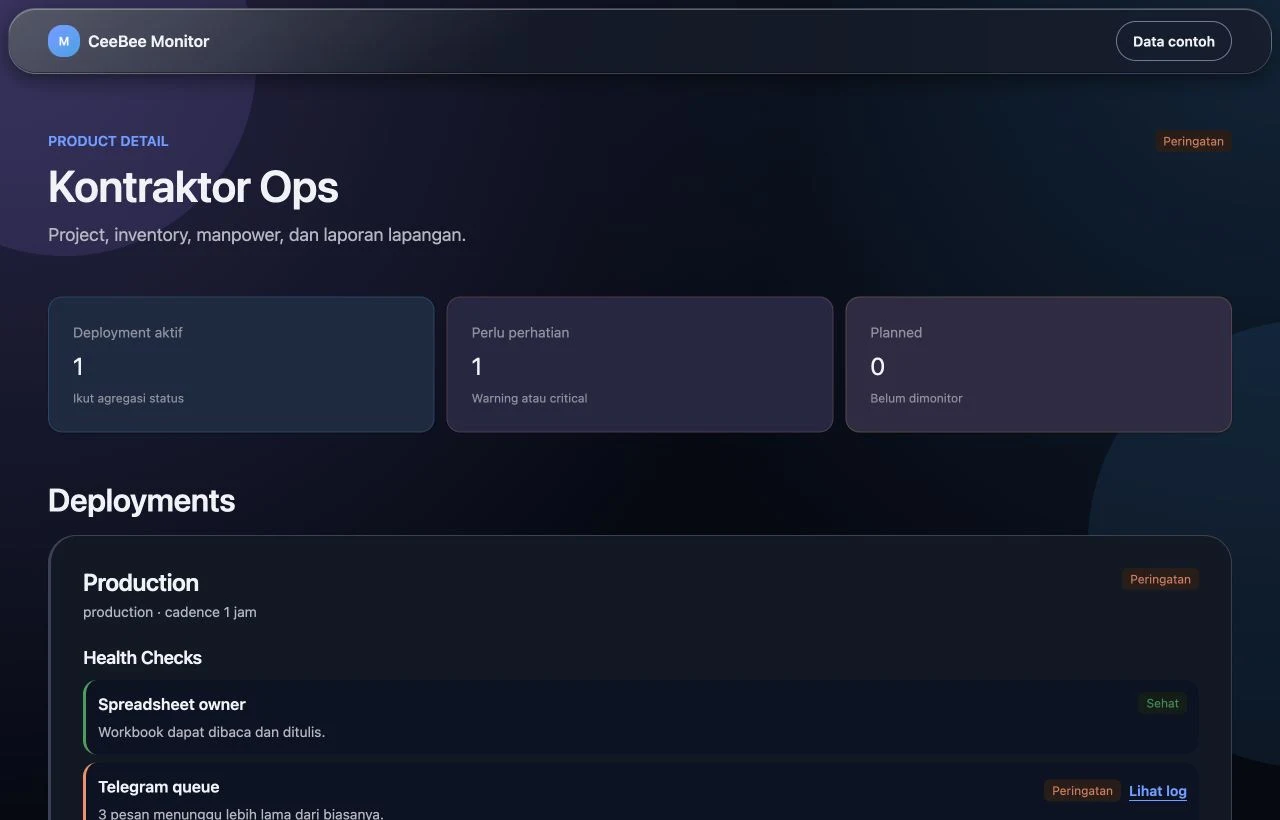The width and height of the screenshot is (1280, 820).
Task: Select the Planned stat card
Action: tap(1038, 364)
